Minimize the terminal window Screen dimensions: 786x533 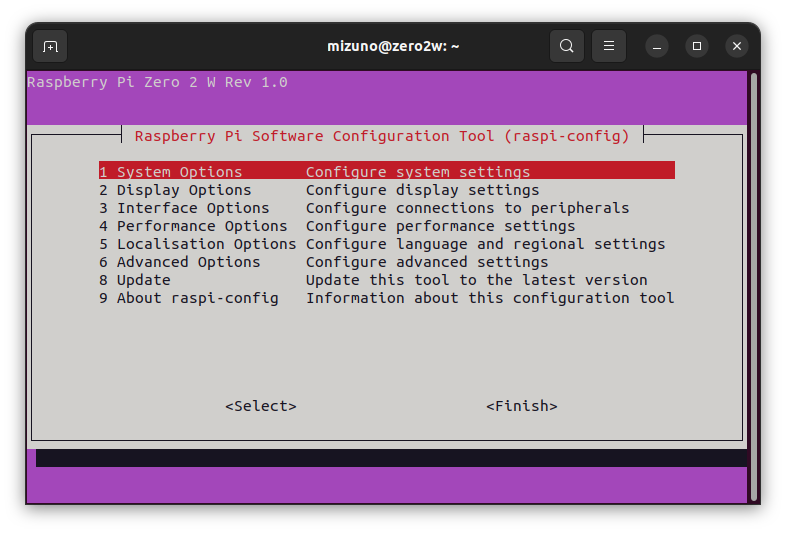tap(657, 46)
